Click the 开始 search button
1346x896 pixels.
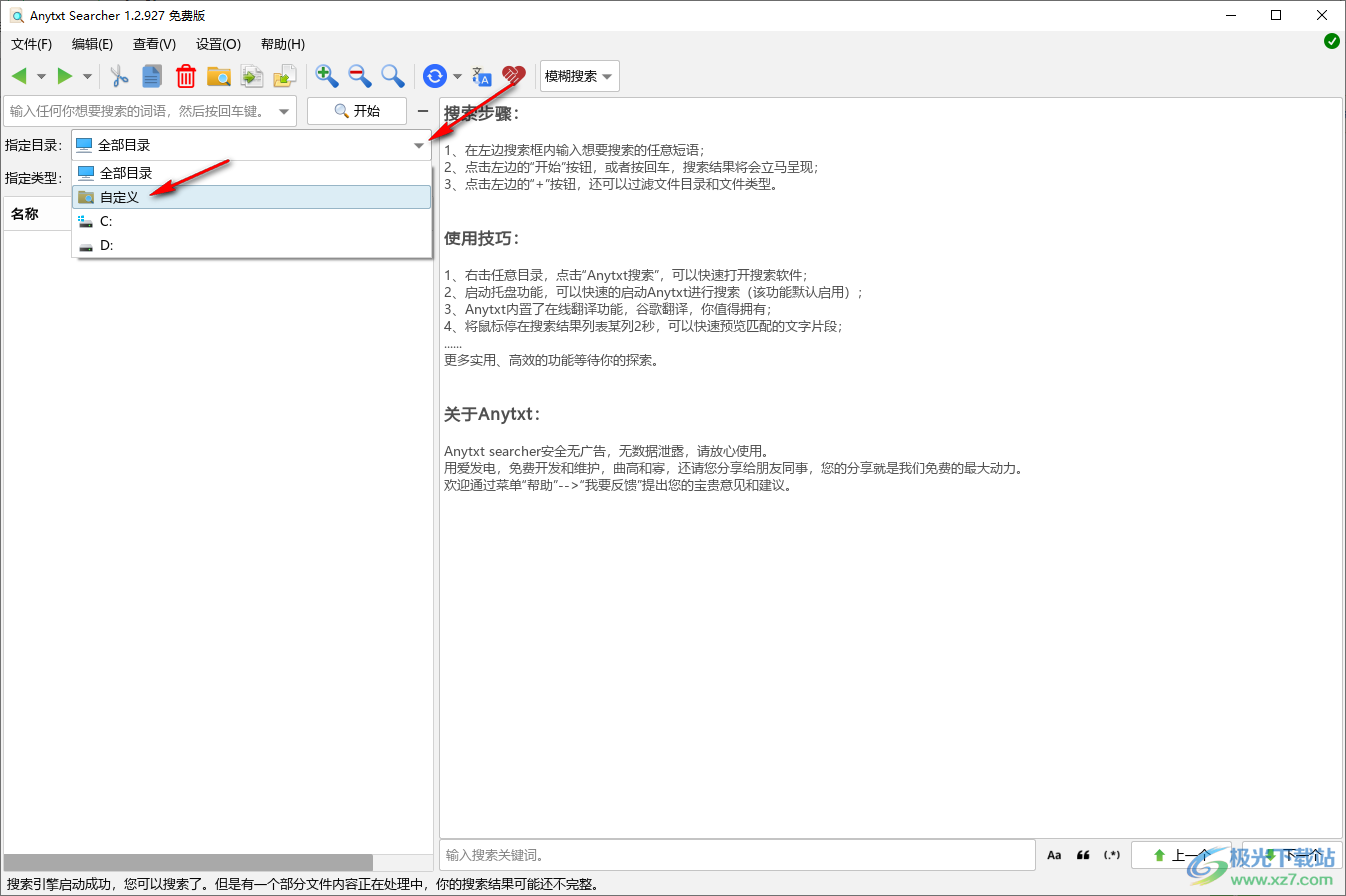[x=357, y=111]
